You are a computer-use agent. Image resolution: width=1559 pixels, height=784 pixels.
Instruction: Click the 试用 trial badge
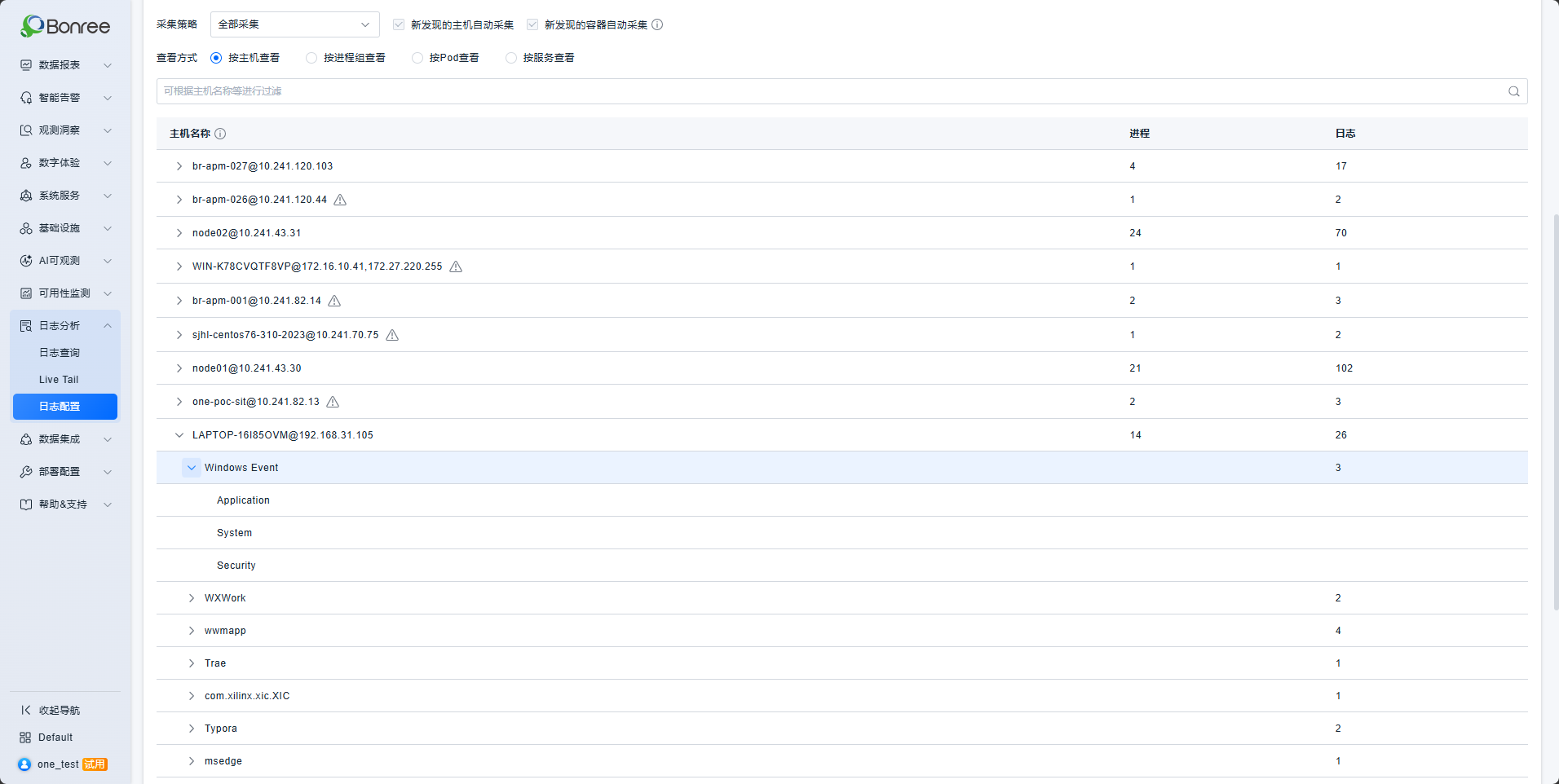click(95, 764)
